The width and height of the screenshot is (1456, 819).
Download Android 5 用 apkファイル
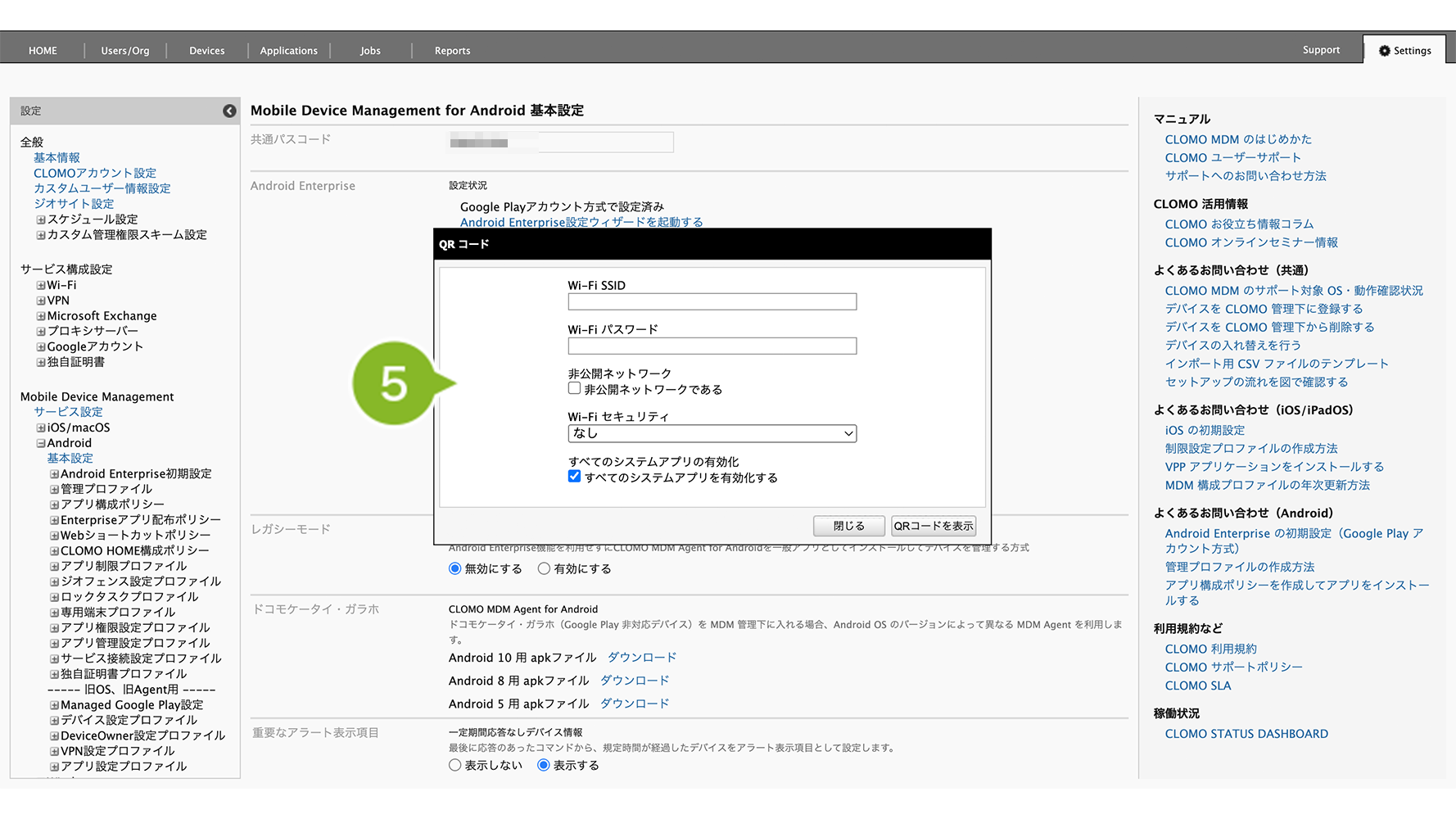coord(635,704)
